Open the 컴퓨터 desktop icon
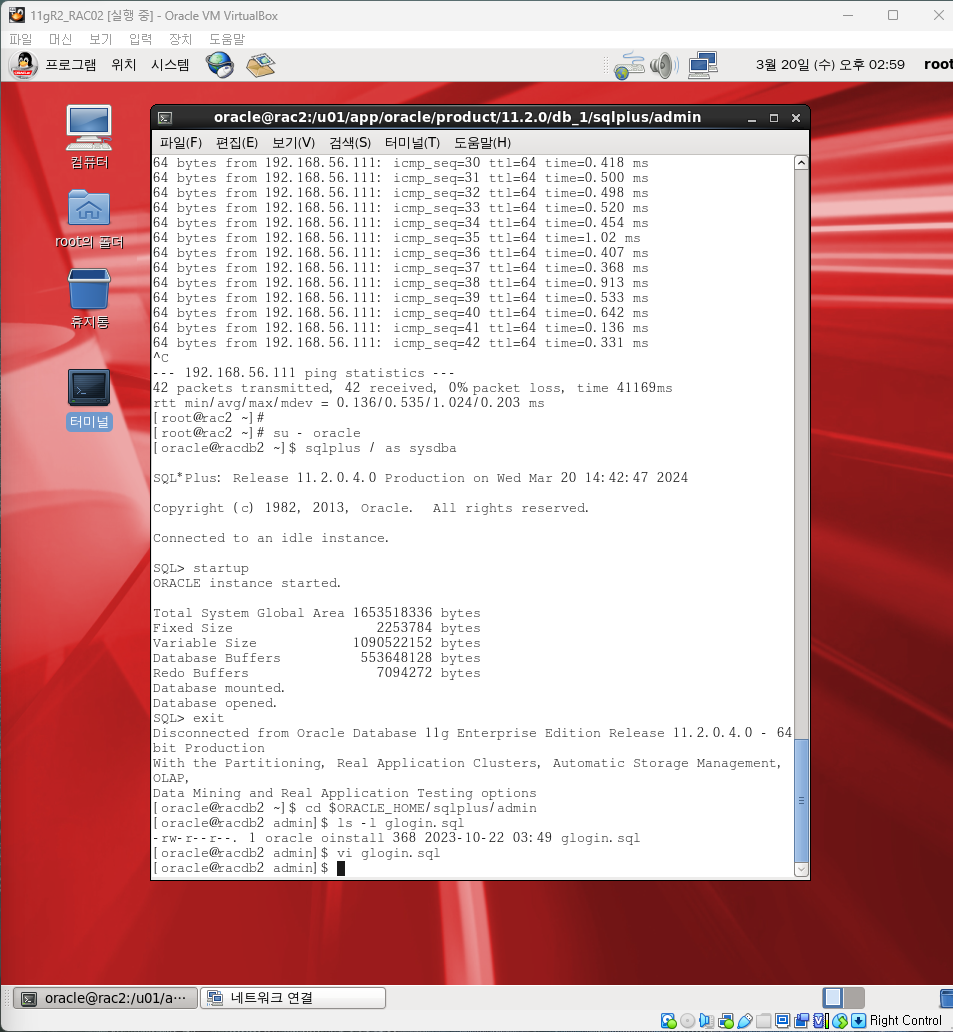Viewport: 953px width, 1032px height. [x=90, y=137]
